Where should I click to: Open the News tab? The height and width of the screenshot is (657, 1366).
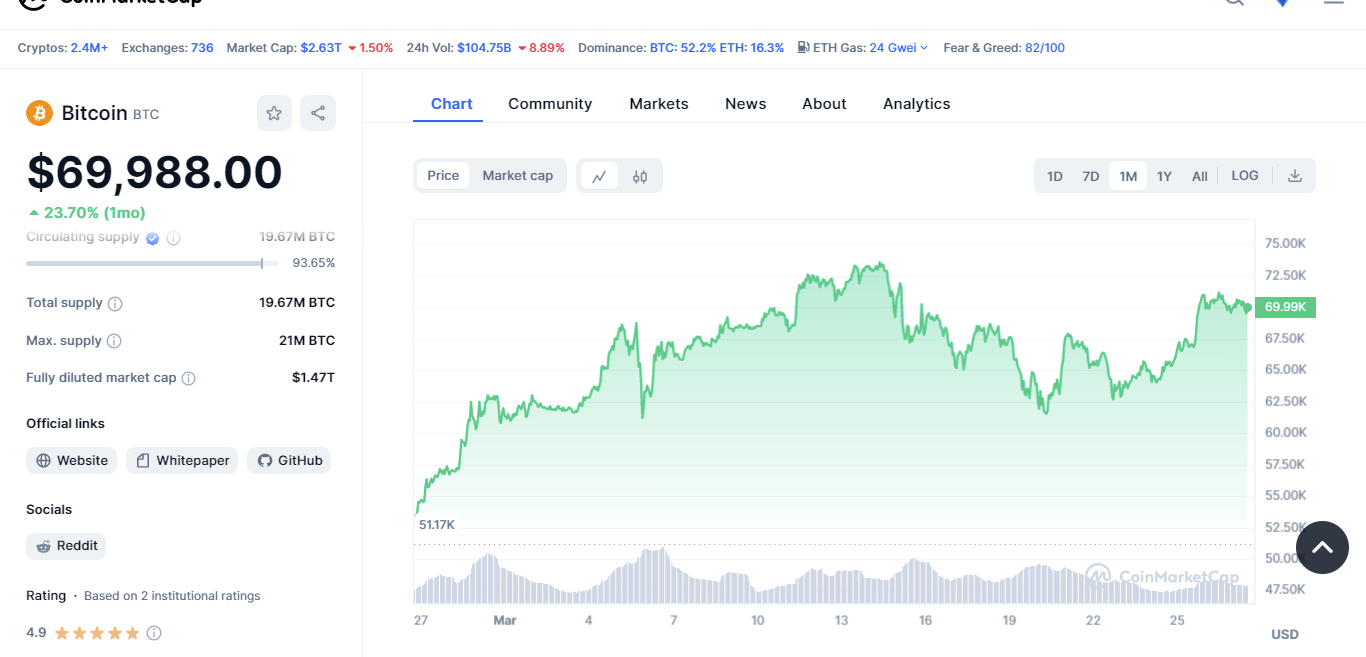coord(746,104)
